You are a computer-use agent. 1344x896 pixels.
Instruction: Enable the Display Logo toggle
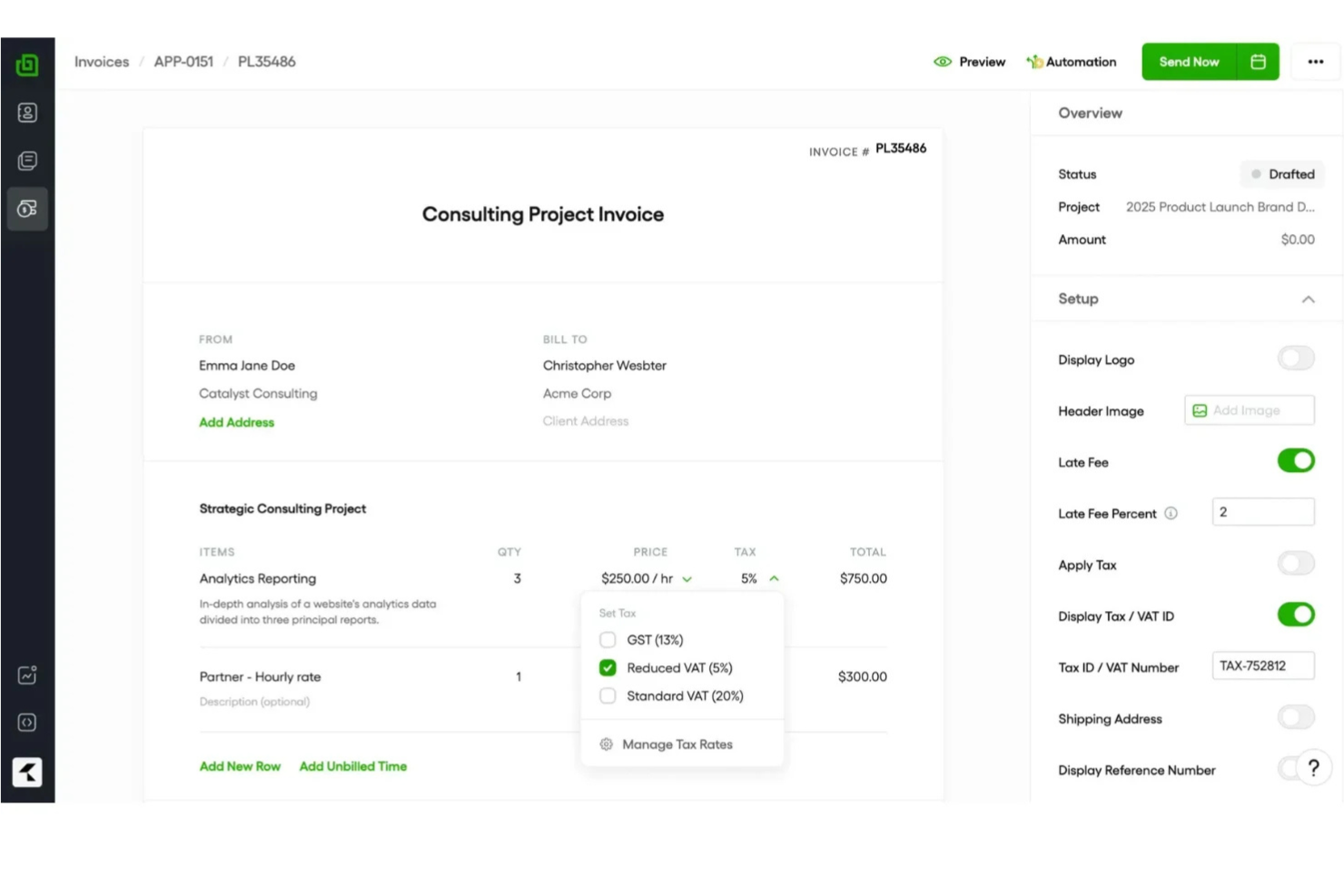[x=1296, y=358]
